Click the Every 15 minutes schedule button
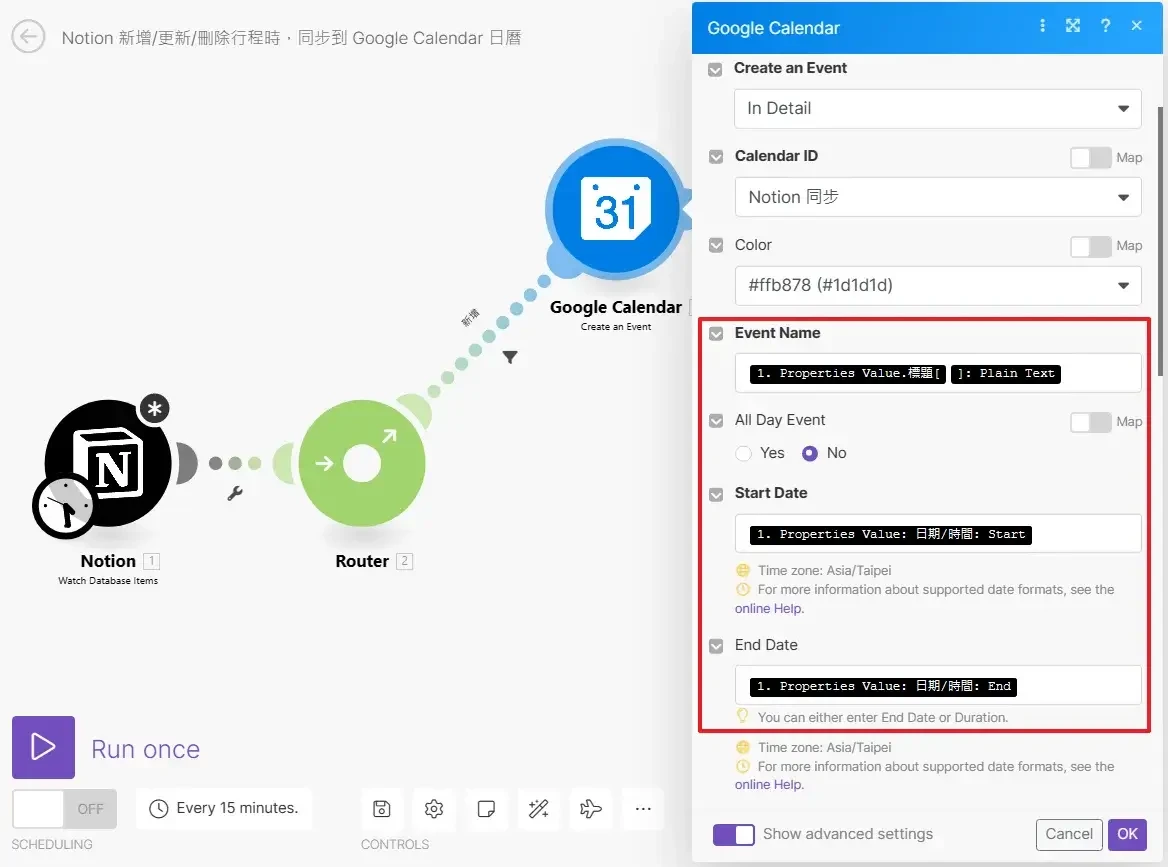This screenshot has width=1168, height=867. [x=224, y=809]
